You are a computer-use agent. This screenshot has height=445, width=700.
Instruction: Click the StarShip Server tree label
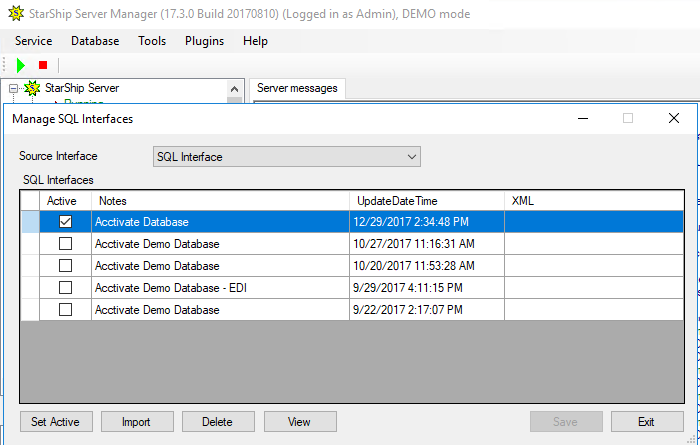[82, 88]
